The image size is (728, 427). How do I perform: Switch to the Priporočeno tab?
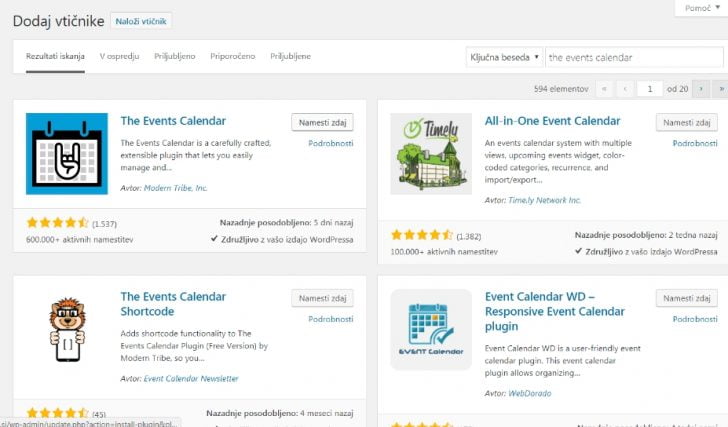[233, 56]
